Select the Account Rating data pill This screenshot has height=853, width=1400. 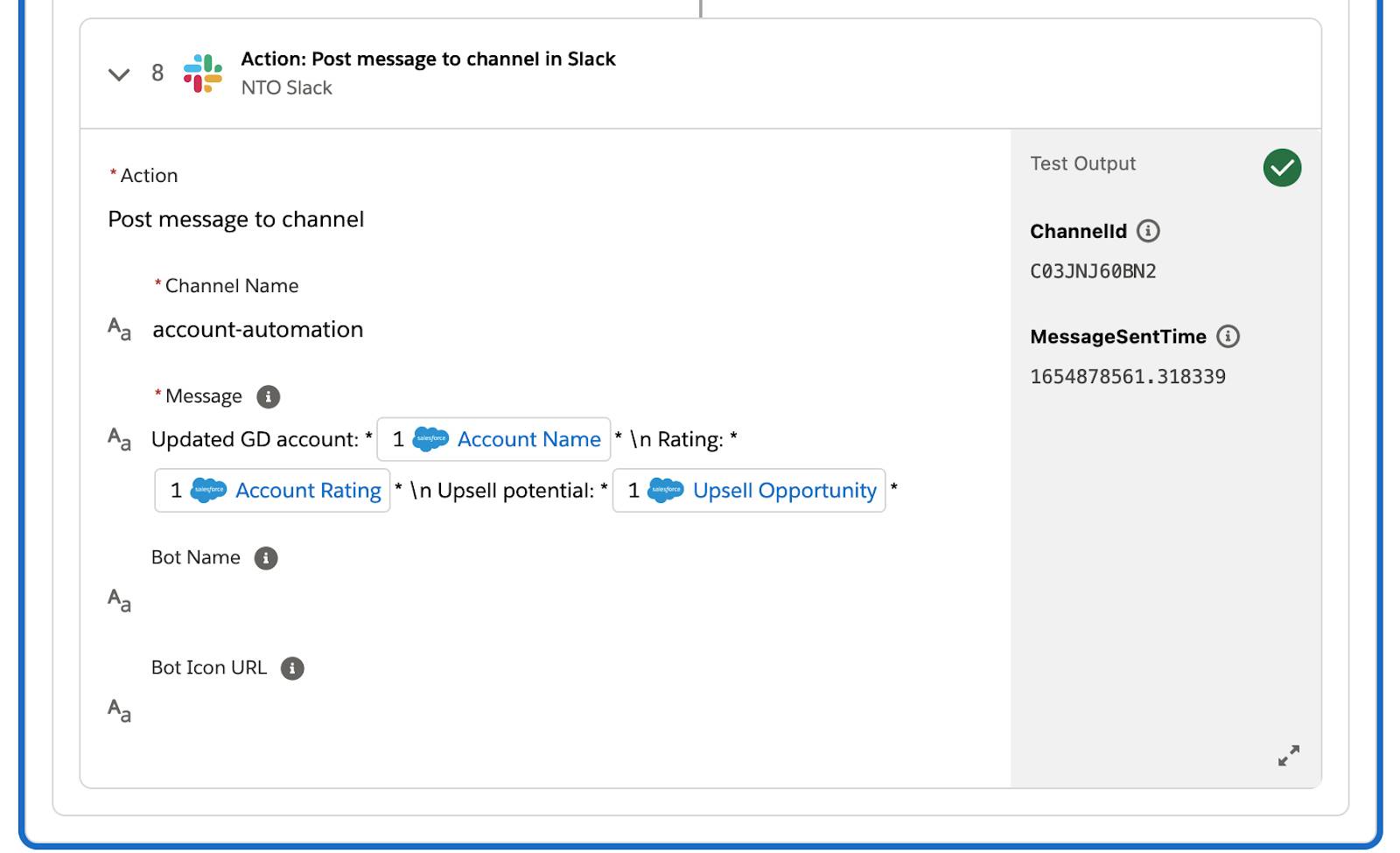coord(272,490)
